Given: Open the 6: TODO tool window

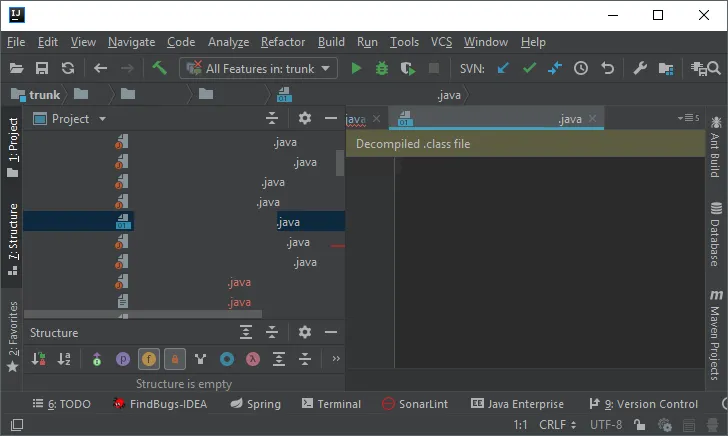Looking at the screenshot, I should tap(62, 404).
